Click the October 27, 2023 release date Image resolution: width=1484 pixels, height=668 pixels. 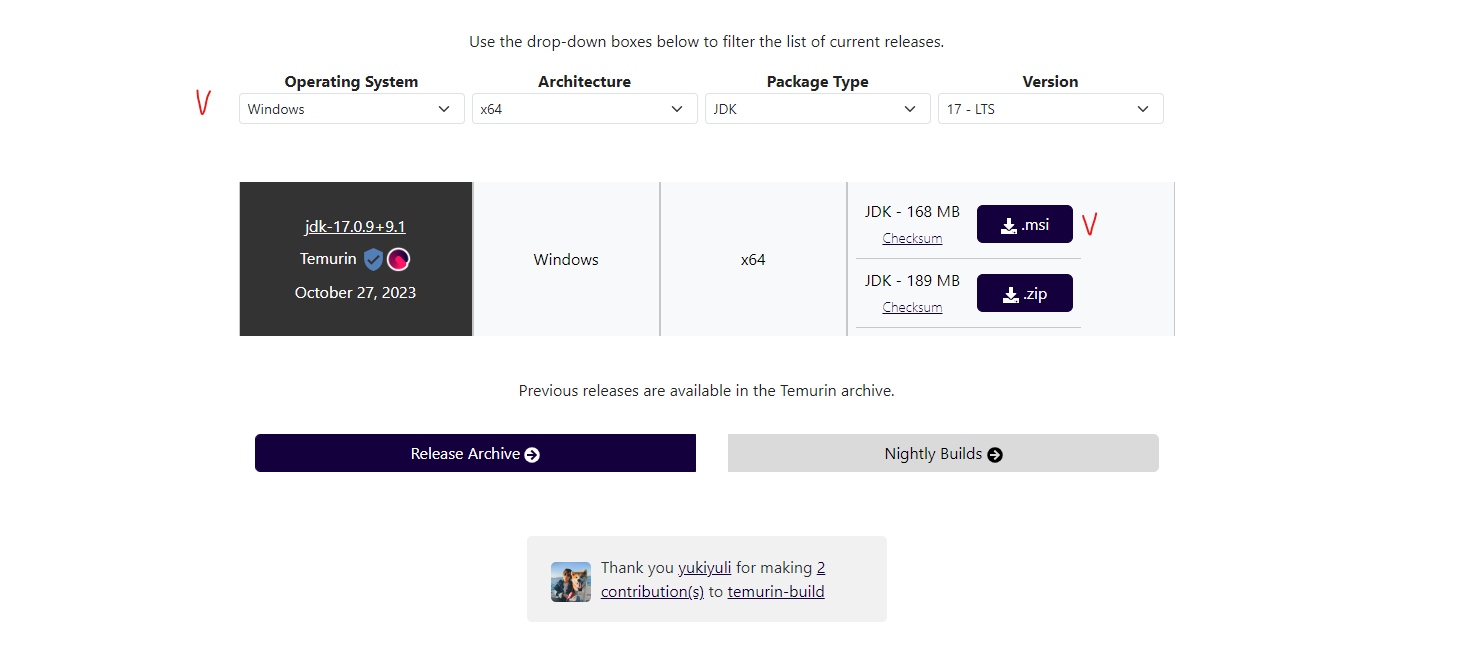(x=355, y=293)
